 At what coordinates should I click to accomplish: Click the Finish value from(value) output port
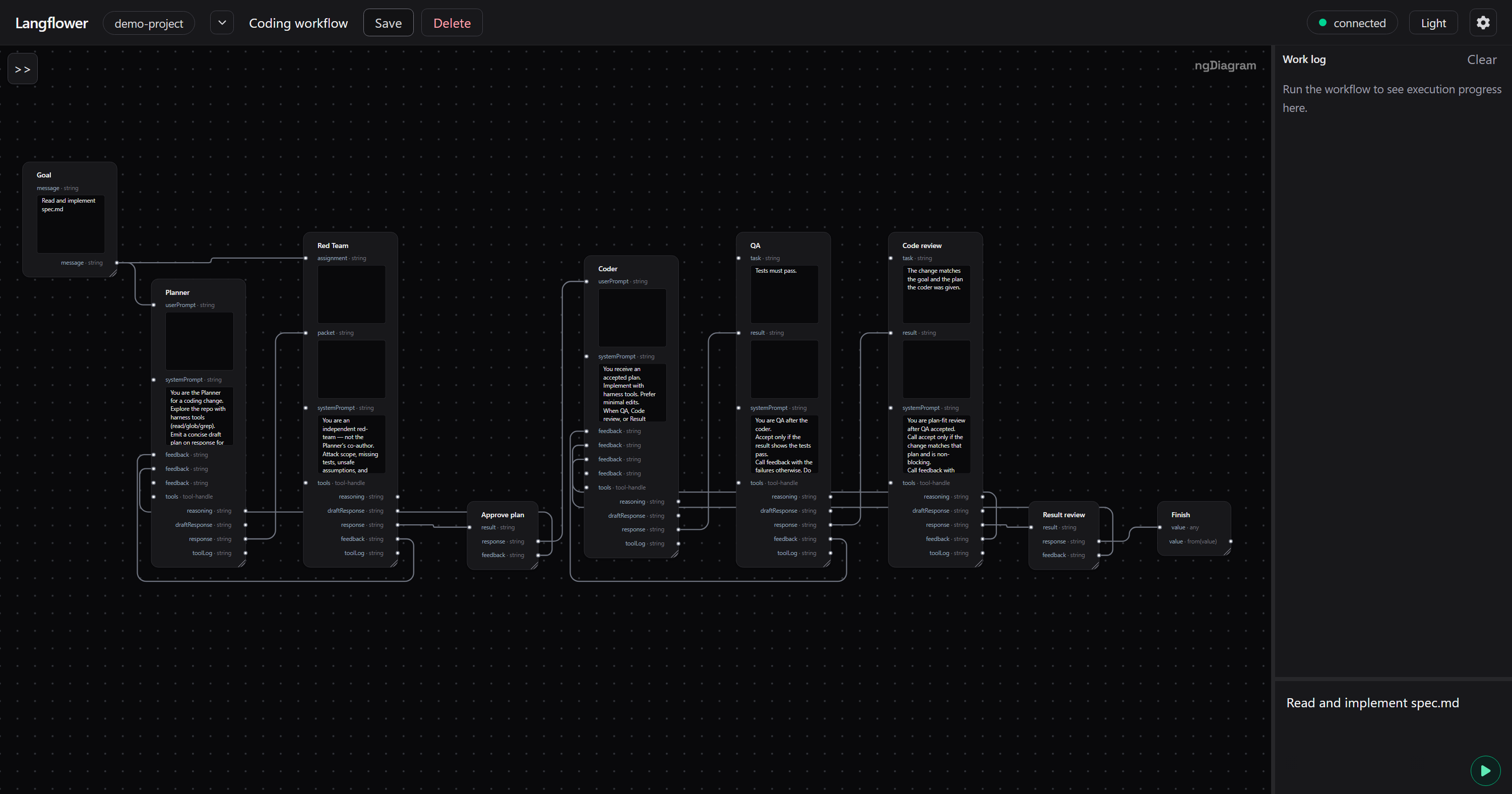coord(1231,541)
